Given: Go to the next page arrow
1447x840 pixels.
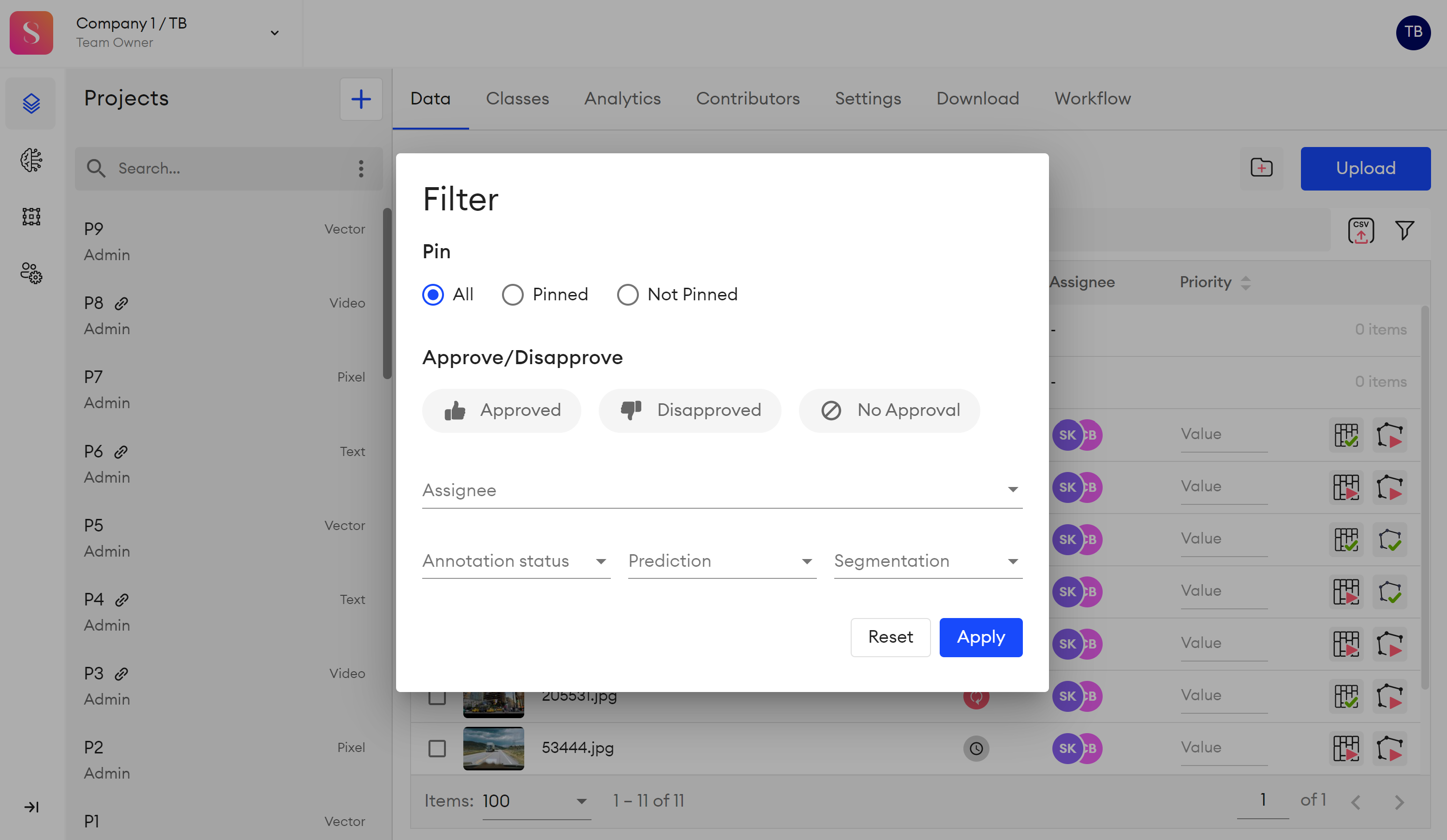Looking at the screenshot, I should click(1399, 802).
